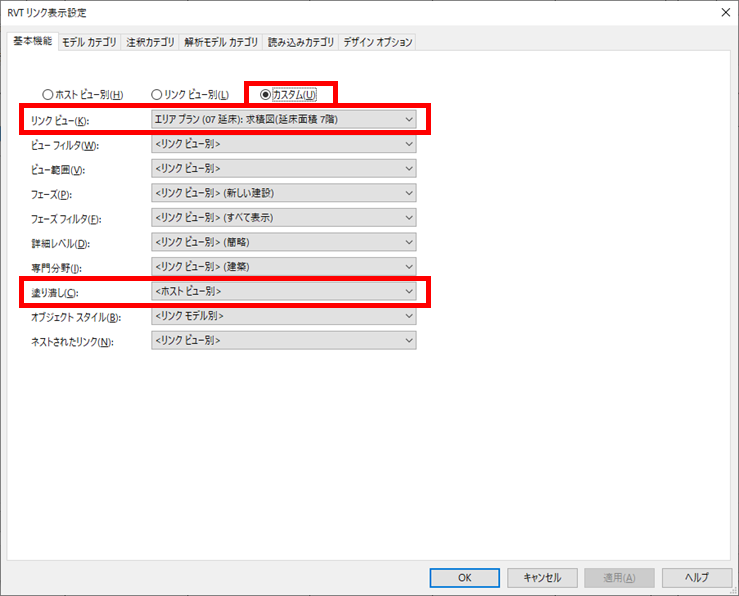Open the ビュー フィルタ dropdown
The height and width of the screenshot is (596, 739).
pos(284,144)
